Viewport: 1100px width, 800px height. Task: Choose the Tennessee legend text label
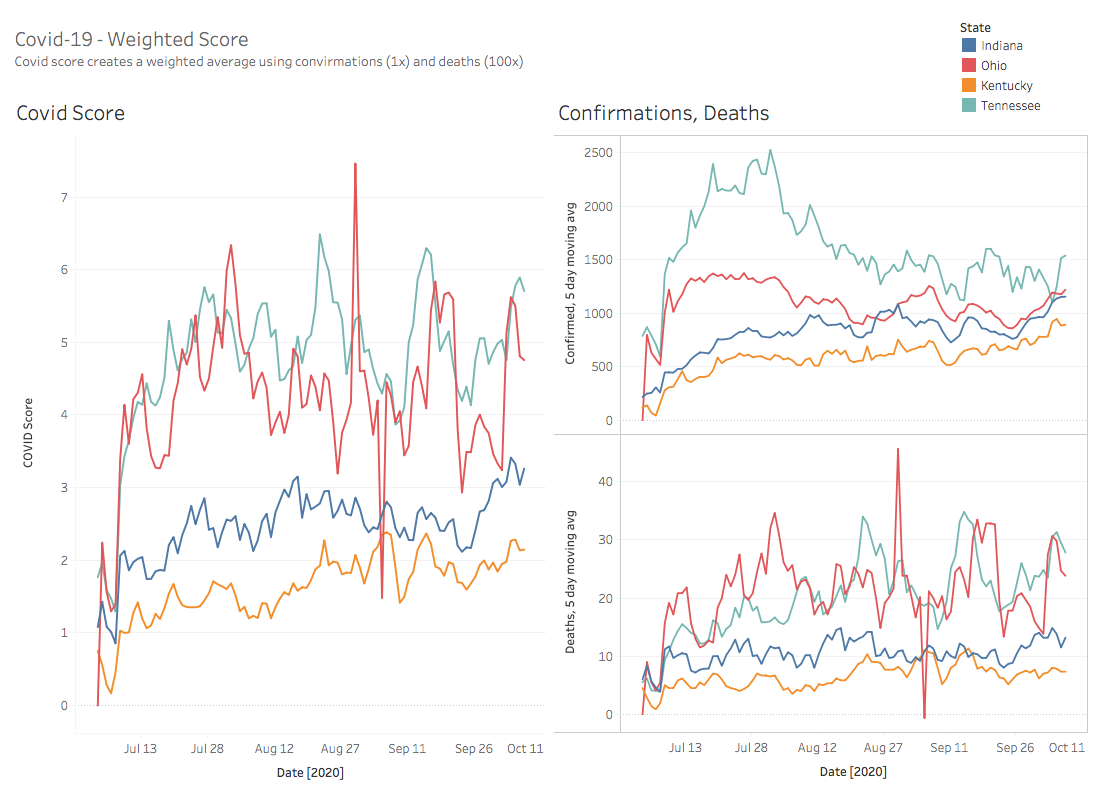(1010, 106)
